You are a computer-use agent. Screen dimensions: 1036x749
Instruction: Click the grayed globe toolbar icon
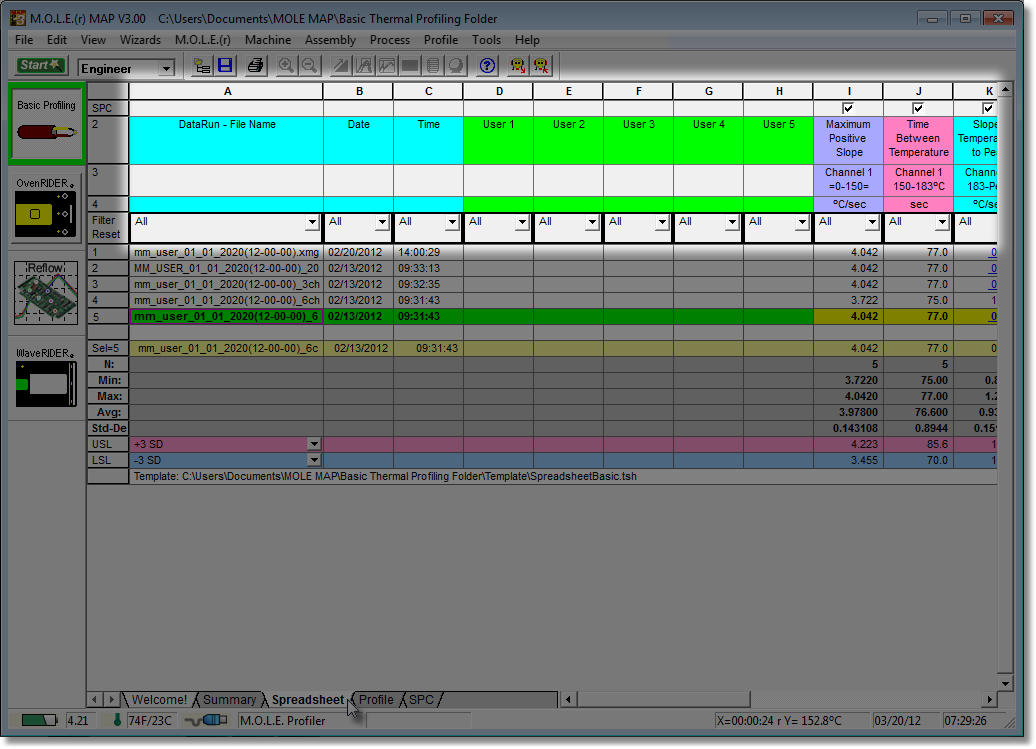coord(457,65)
